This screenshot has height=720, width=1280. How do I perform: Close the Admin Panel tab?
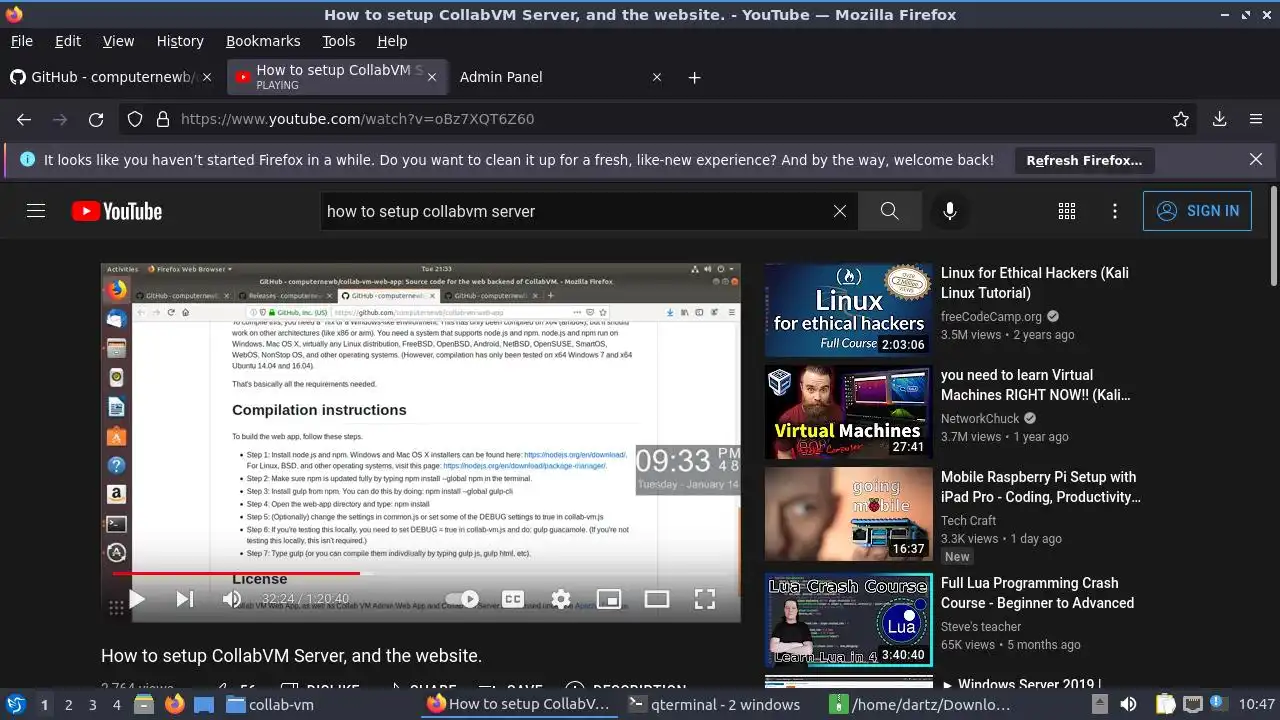(657, 77)
